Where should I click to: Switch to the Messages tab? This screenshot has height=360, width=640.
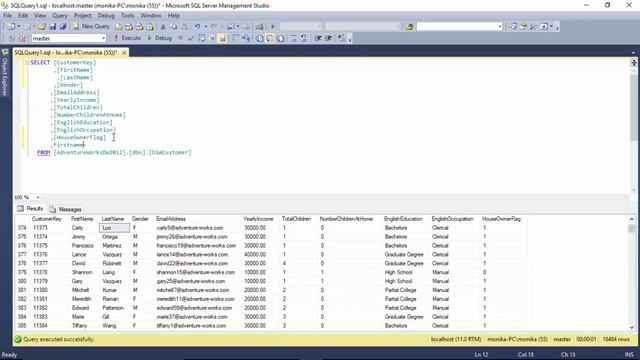coord(66,209)
